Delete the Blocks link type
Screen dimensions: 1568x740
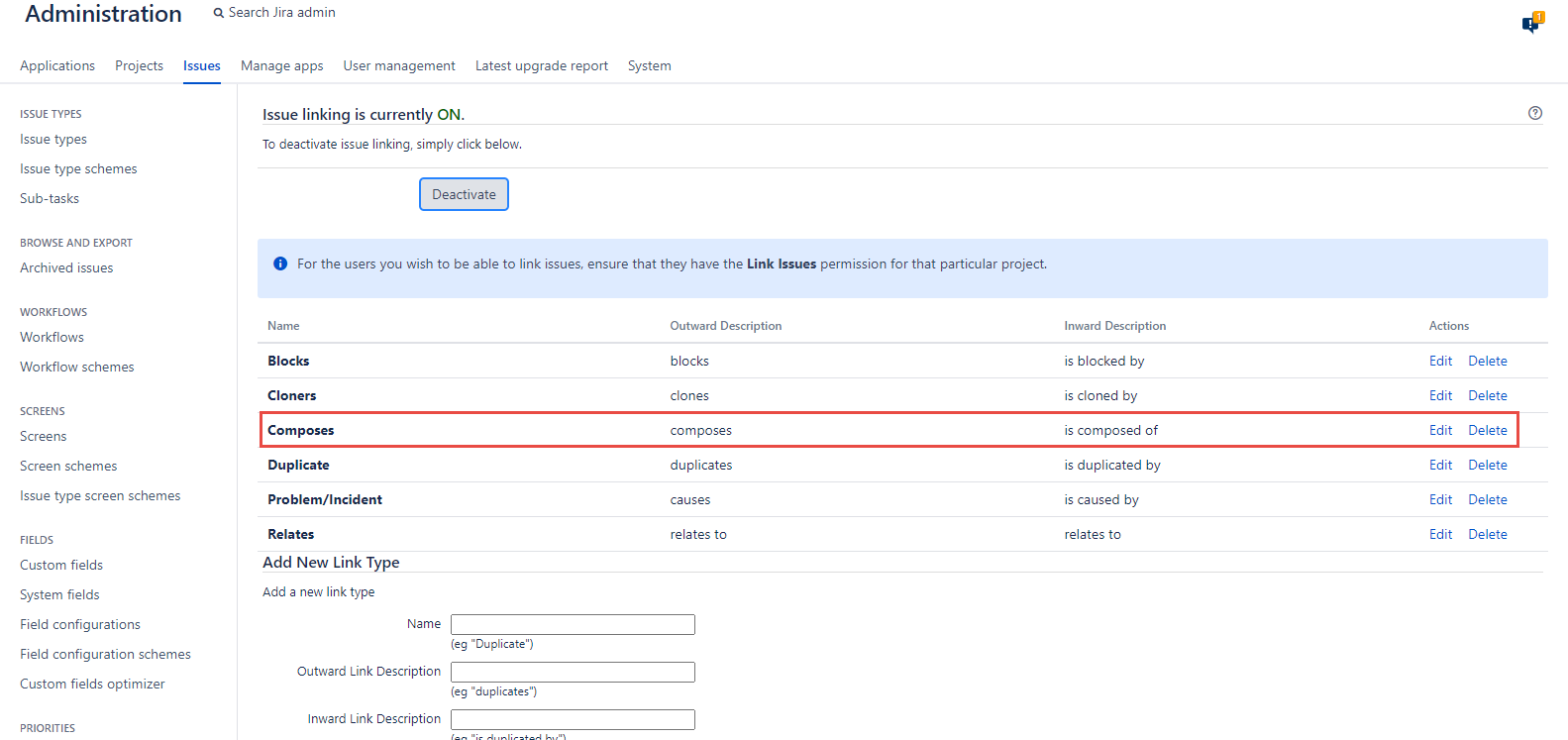pos(1487,361)
